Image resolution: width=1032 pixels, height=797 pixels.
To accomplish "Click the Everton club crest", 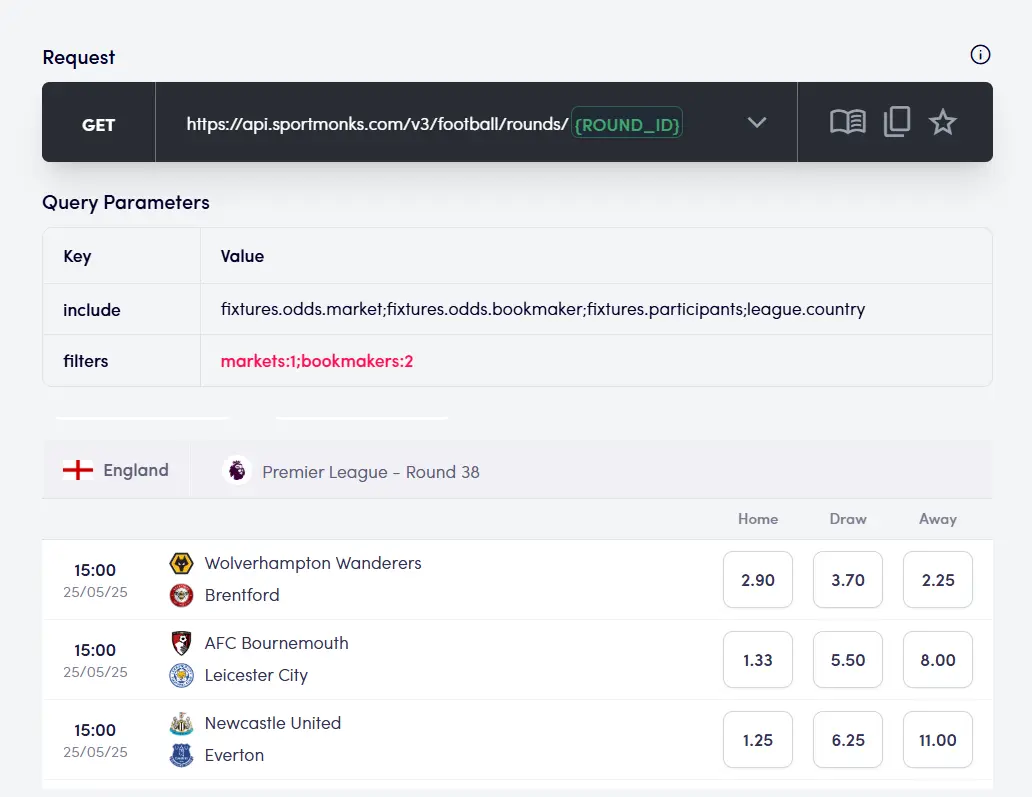I will coord(182,755).
